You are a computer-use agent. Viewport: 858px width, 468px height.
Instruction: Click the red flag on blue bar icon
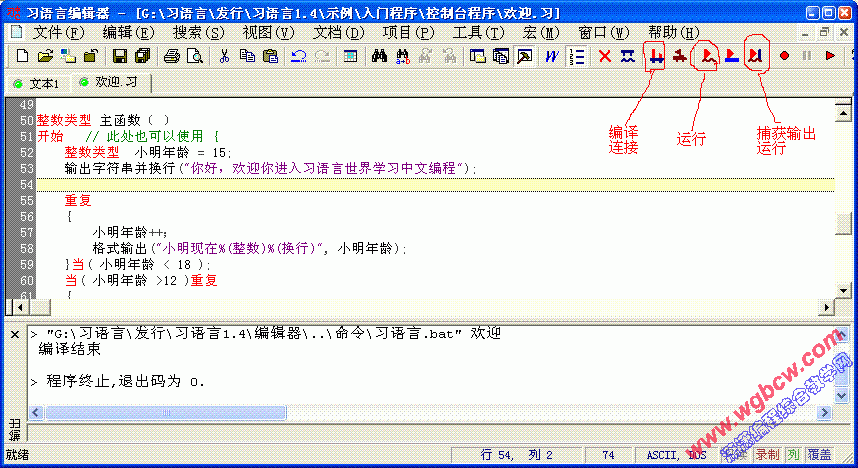pyautogui.click(x=732, y=56)
